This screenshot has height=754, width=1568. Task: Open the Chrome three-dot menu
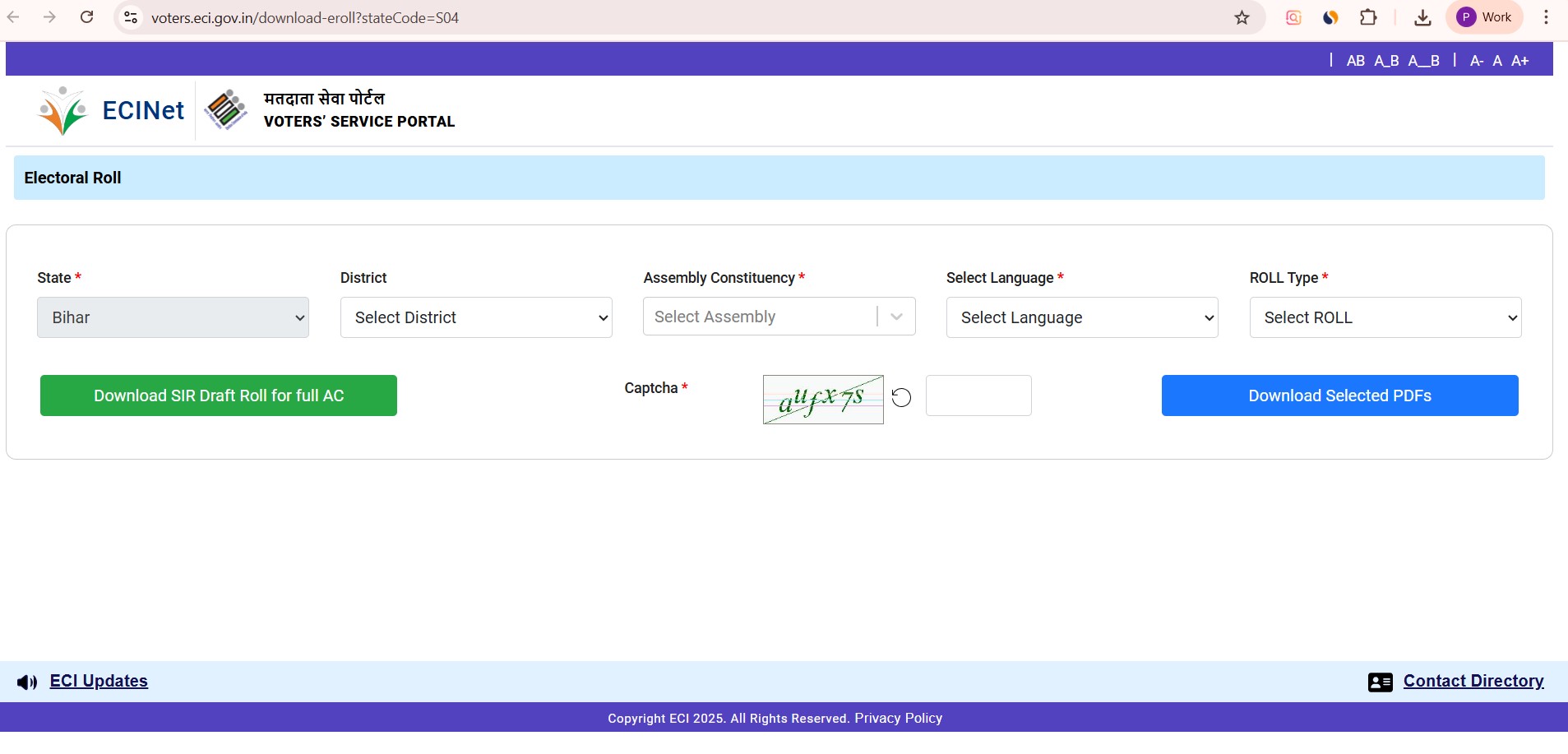click(x=1546, y=17)
